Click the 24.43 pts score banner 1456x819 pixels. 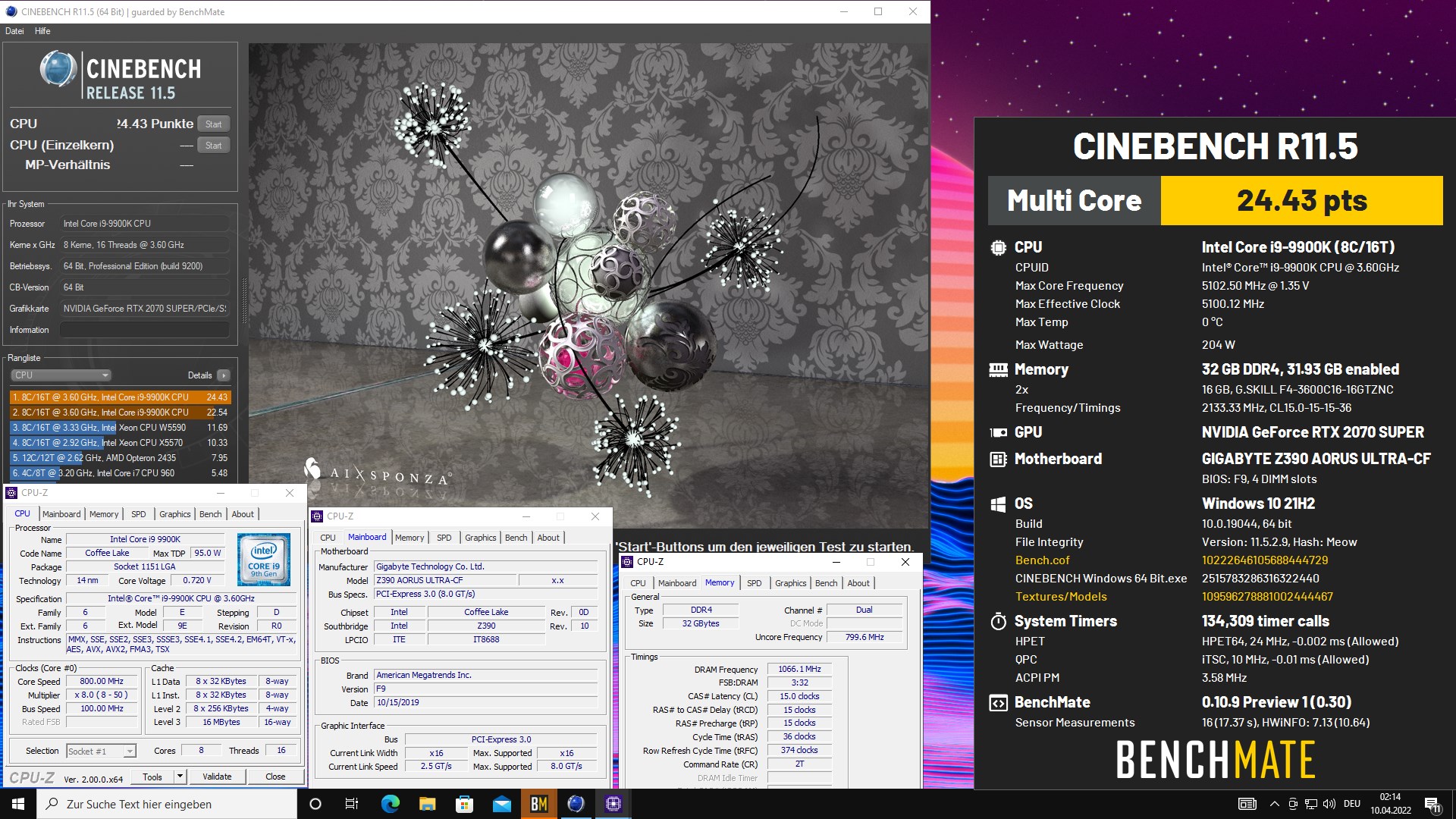coord(1301,201)
